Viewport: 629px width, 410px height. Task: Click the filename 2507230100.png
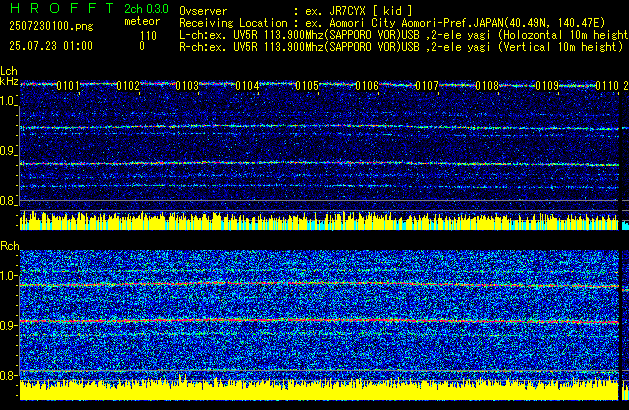click(51, 26)
